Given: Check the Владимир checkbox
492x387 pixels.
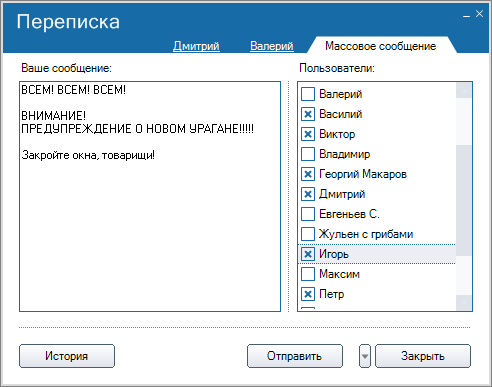Looking at the screenshot, I should 308,154.
